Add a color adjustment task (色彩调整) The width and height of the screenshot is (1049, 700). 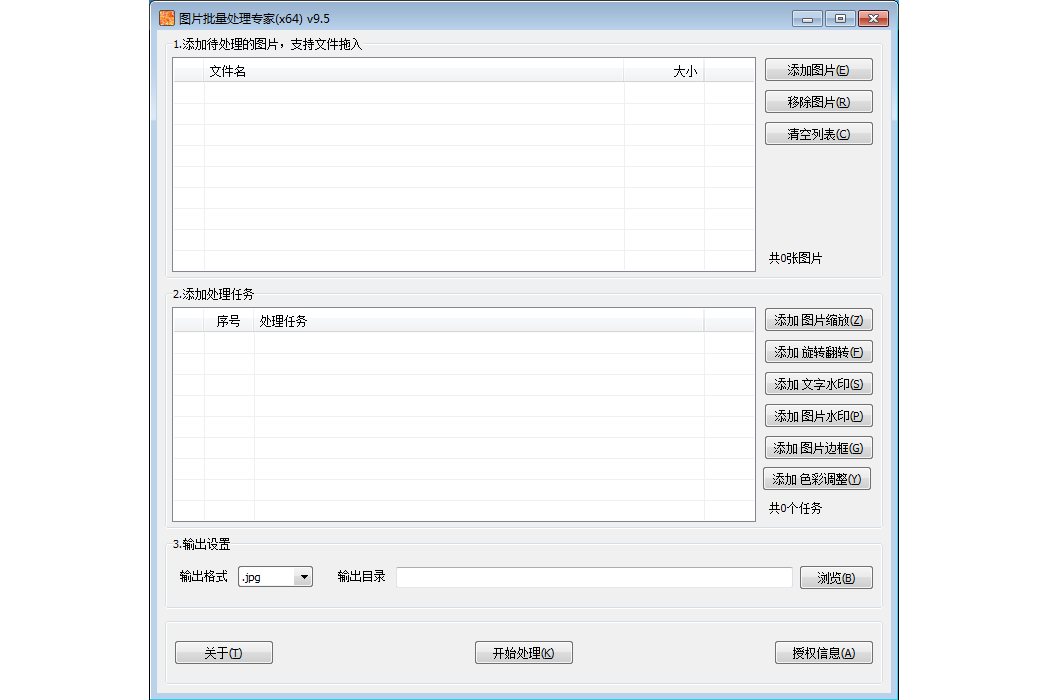click(x=817, y=479)
